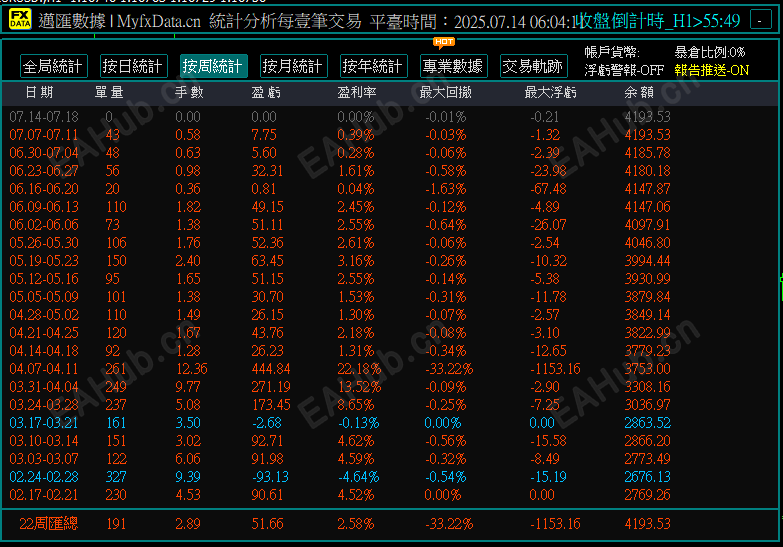The width and height of the screenshot is (783, 547).
Task: Open the 專業數據 tab
Action: [x=454, y=66]
